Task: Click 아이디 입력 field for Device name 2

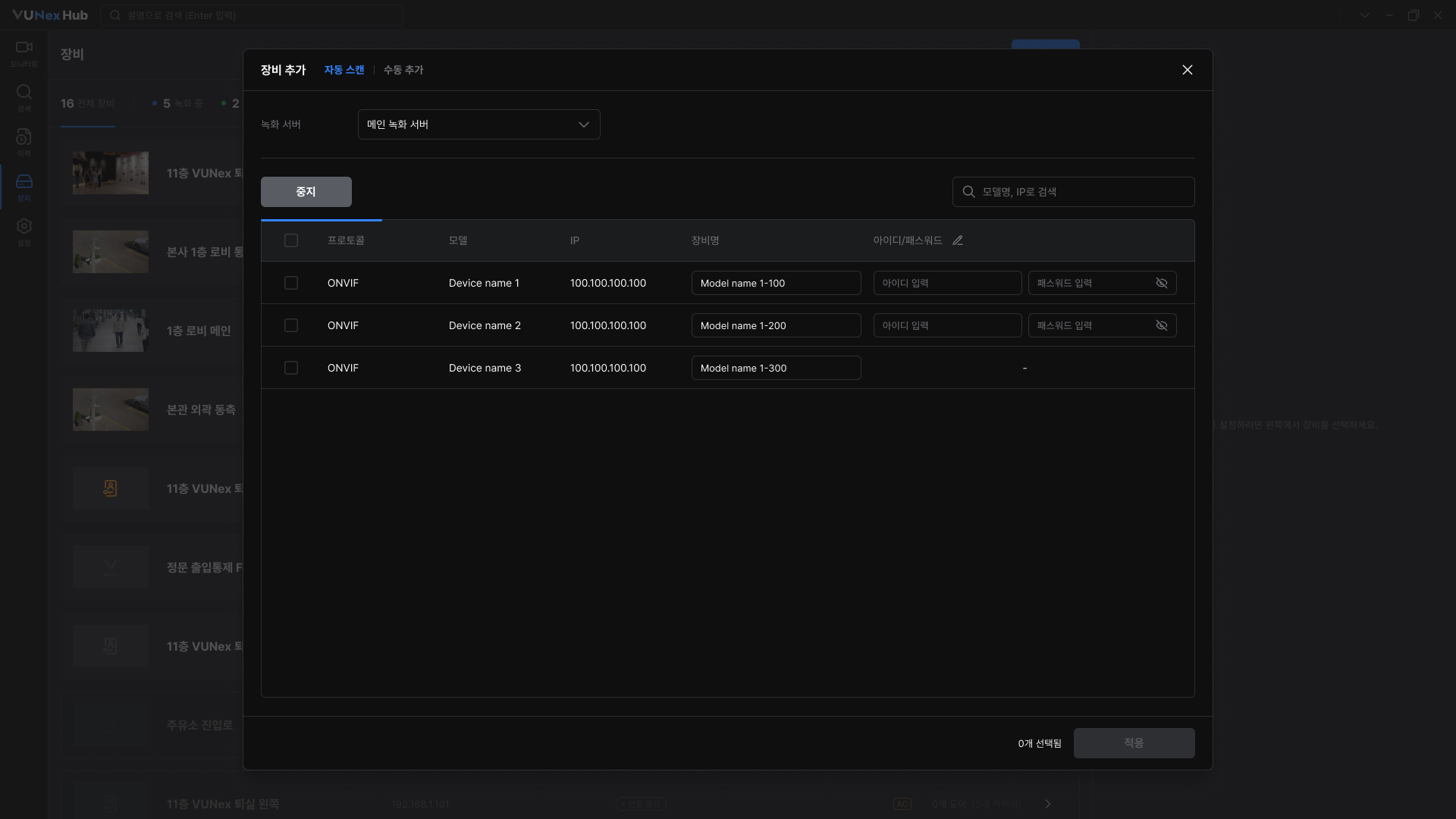Action: 948,325
